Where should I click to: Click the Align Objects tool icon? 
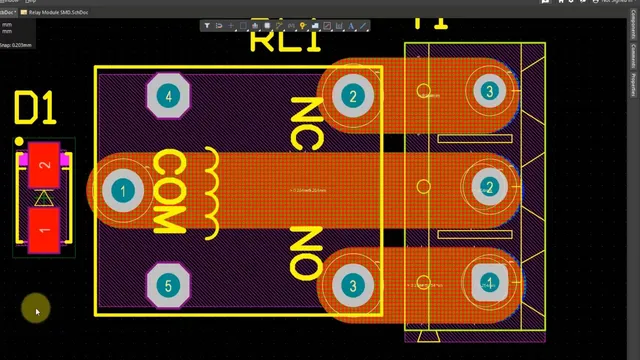tap(255, 26)
